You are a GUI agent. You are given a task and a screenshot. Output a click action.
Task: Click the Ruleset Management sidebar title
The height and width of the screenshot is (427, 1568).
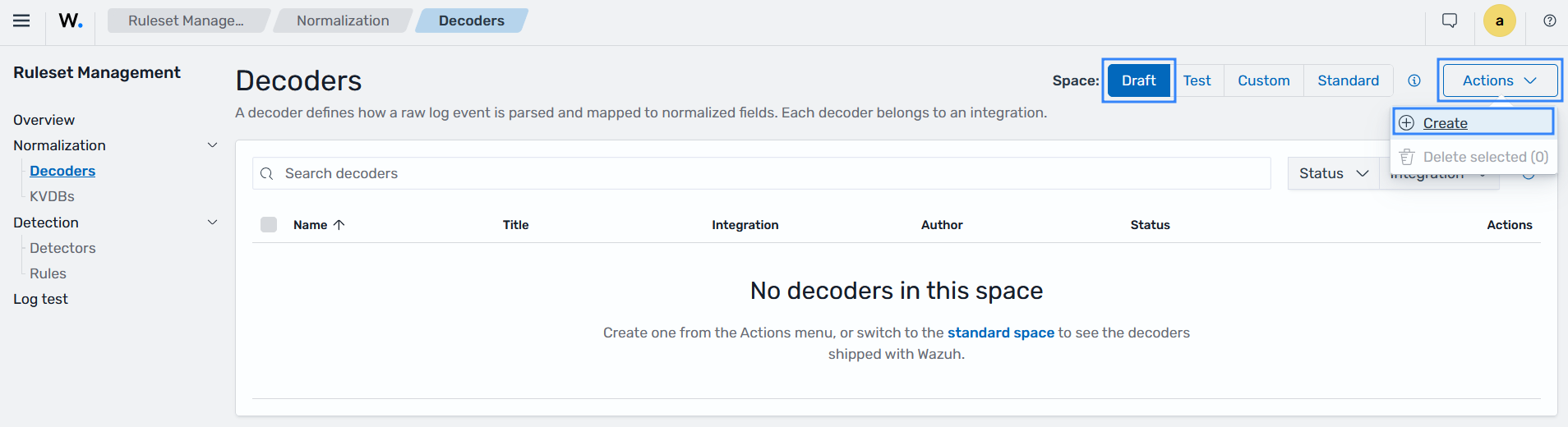pos(97,72)
